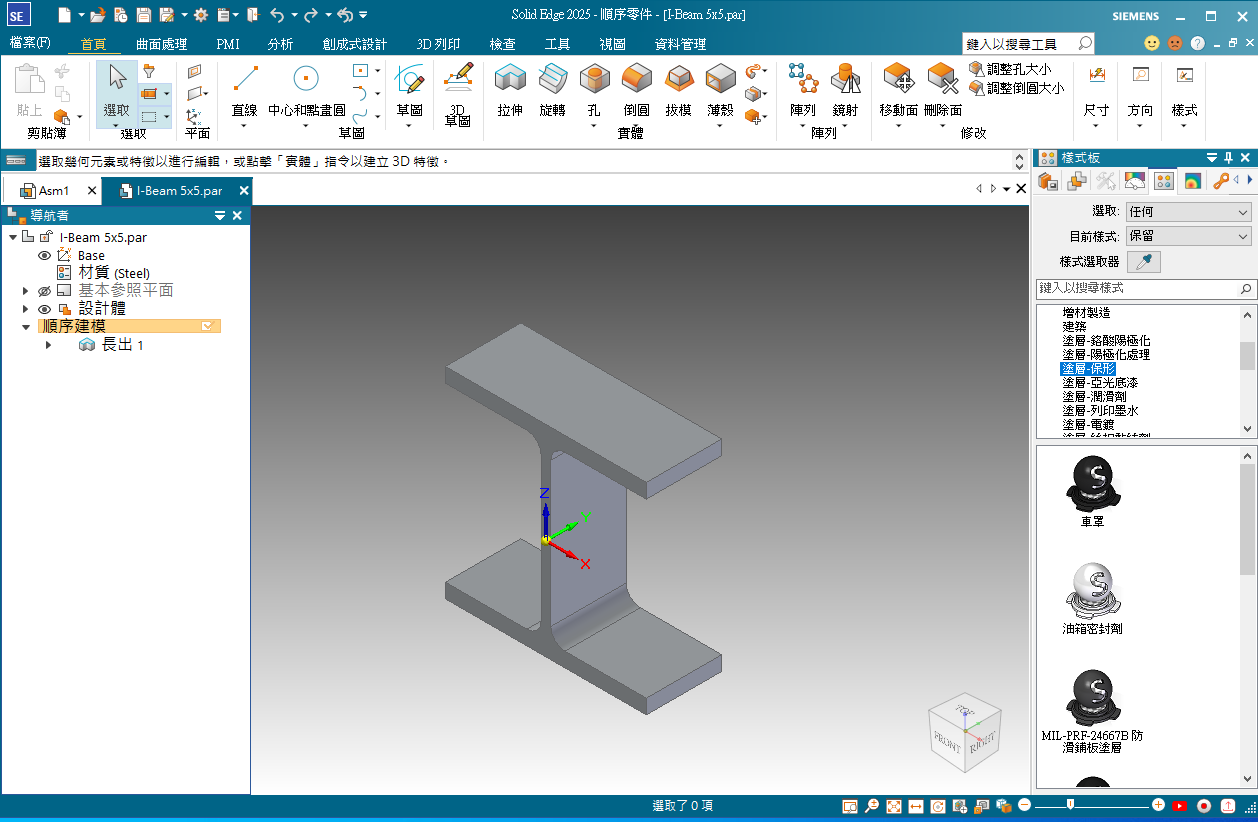Viewport: 1258px width, 822px height.
Task: Use the 樣式選取器 eyedropper button
Action: (1144, 262)
